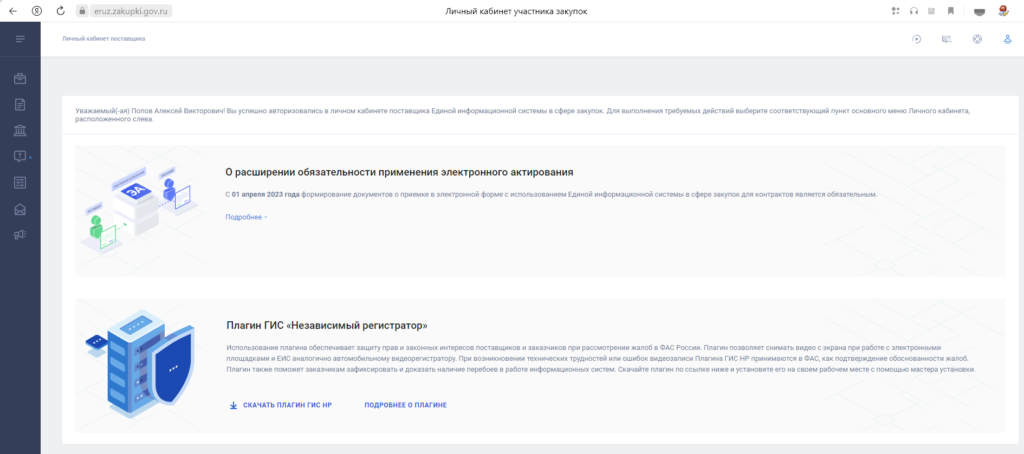Click the lock icon in the address bar
Image resolution: width=1024 pixels, height=454 pixels.
coord(81,11)
